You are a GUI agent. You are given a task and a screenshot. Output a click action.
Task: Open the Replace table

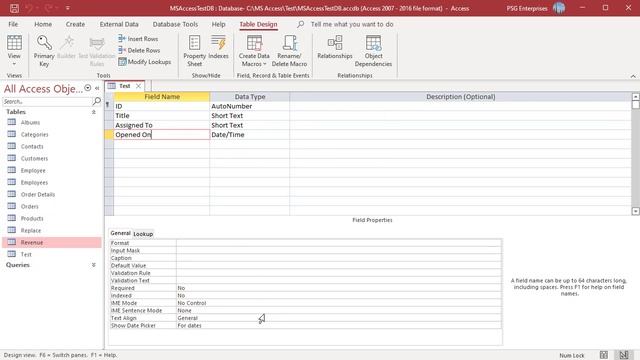pos(31,231)
